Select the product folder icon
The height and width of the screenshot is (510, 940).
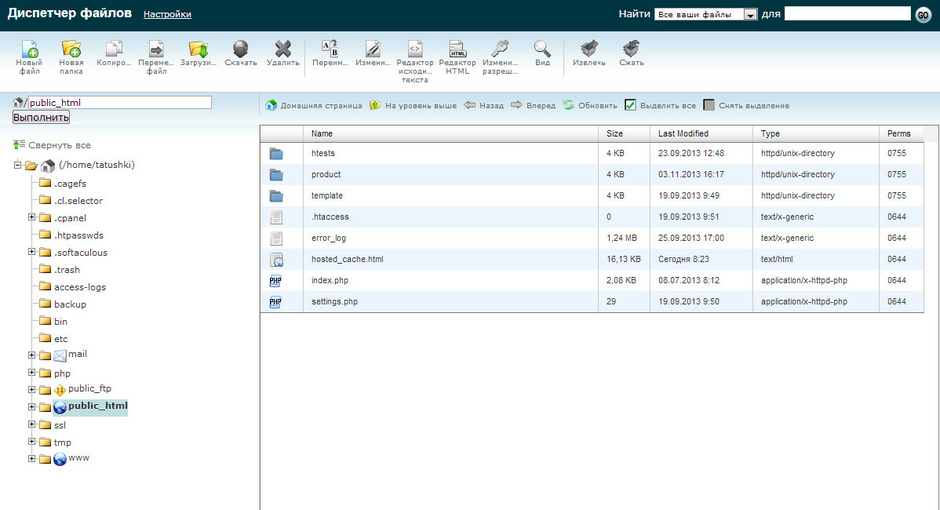click(x=276, y=175)
